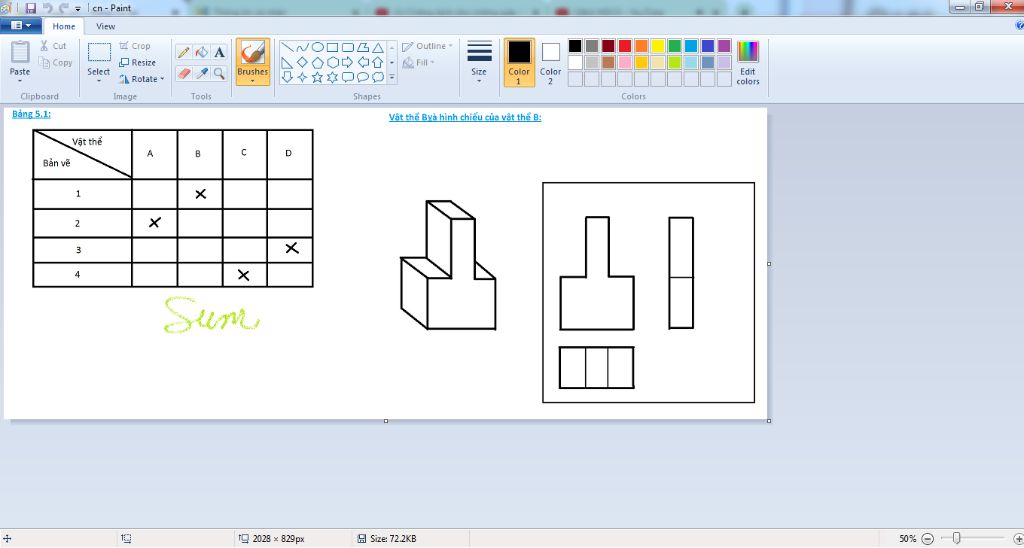Click the Resize button

[138, 63]
